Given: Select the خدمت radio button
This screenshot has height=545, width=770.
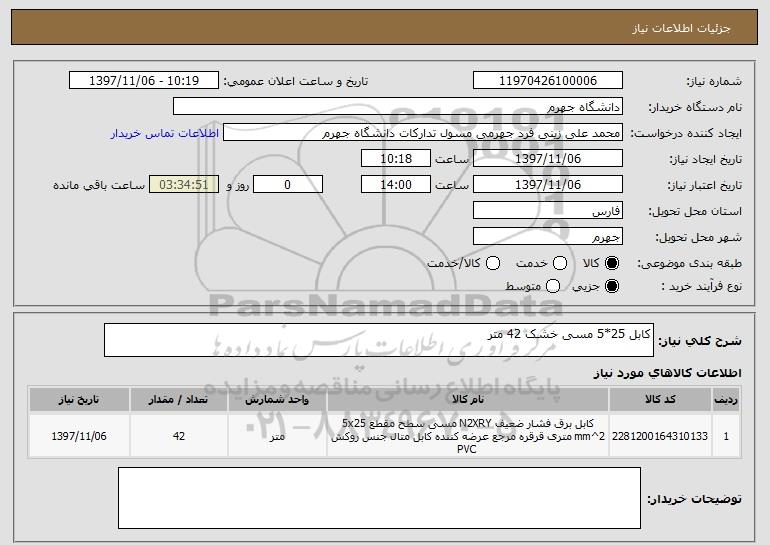Looking at the screenshot, I should [560, 263].
